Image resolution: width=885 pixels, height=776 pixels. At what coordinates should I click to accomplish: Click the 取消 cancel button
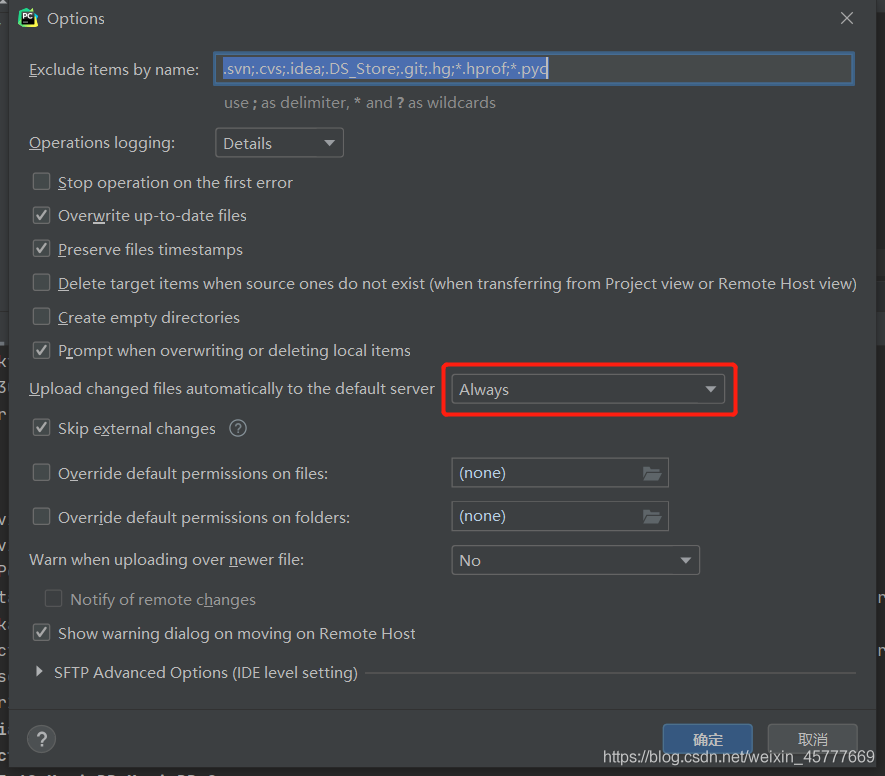813,739
